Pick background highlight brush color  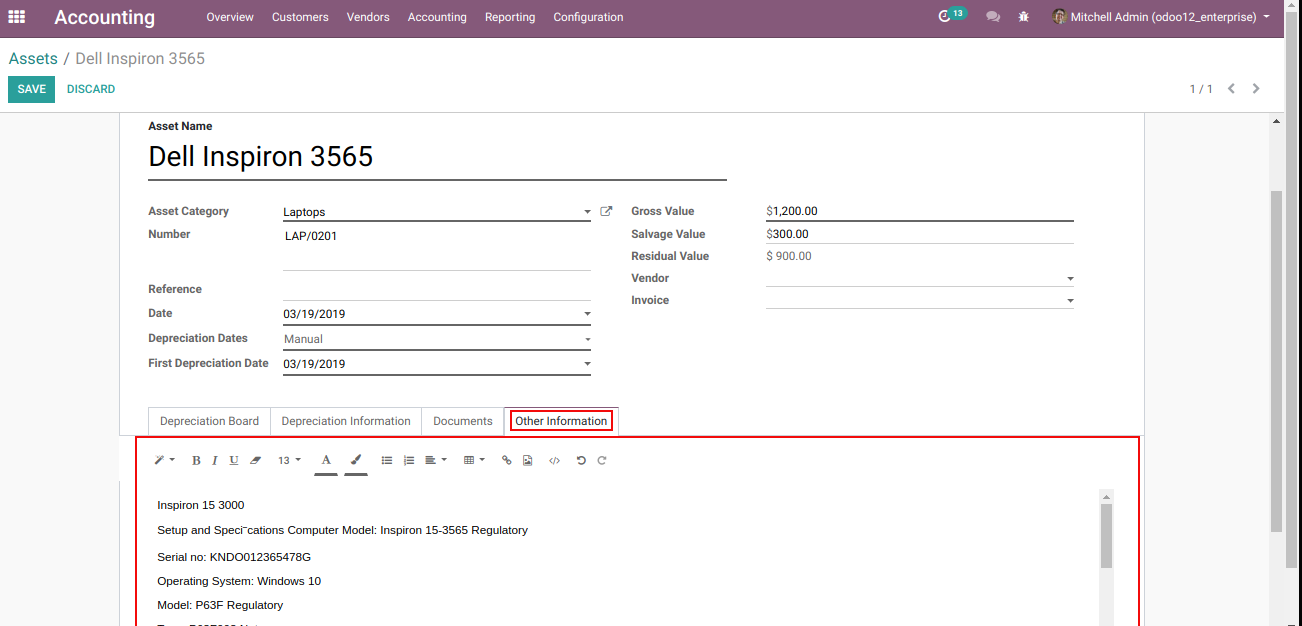(x=356, y=460)
